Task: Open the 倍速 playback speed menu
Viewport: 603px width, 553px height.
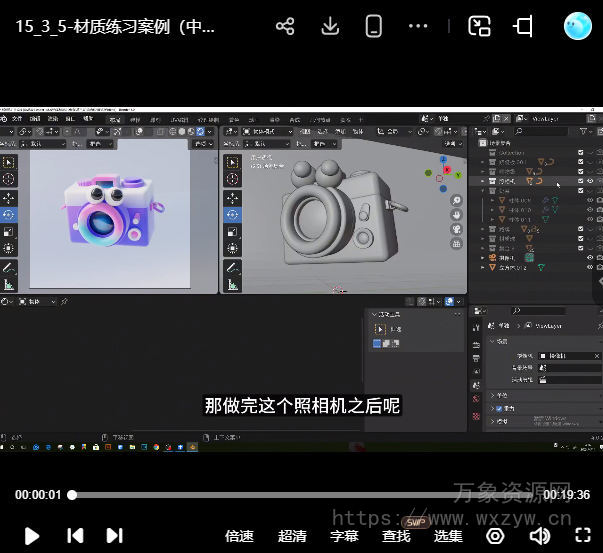Action: coord(240,536)
